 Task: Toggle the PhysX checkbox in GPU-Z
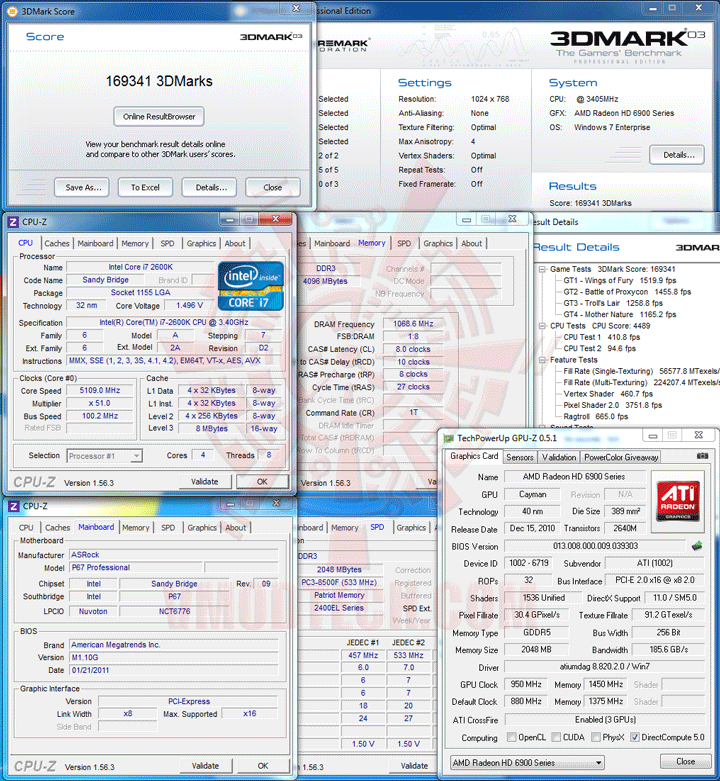coord(596,737)
